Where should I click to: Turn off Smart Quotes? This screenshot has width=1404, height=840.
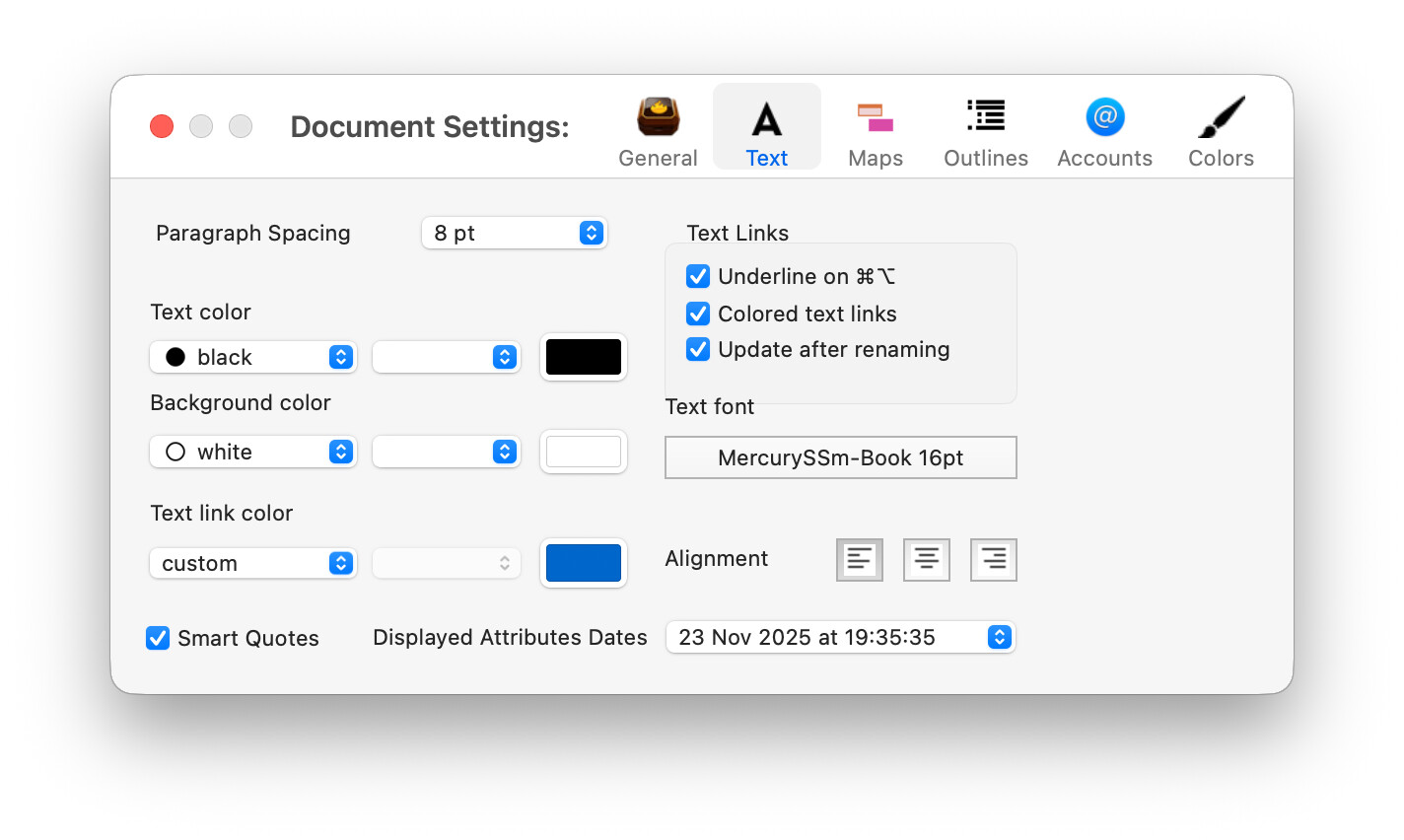[158, 639]
